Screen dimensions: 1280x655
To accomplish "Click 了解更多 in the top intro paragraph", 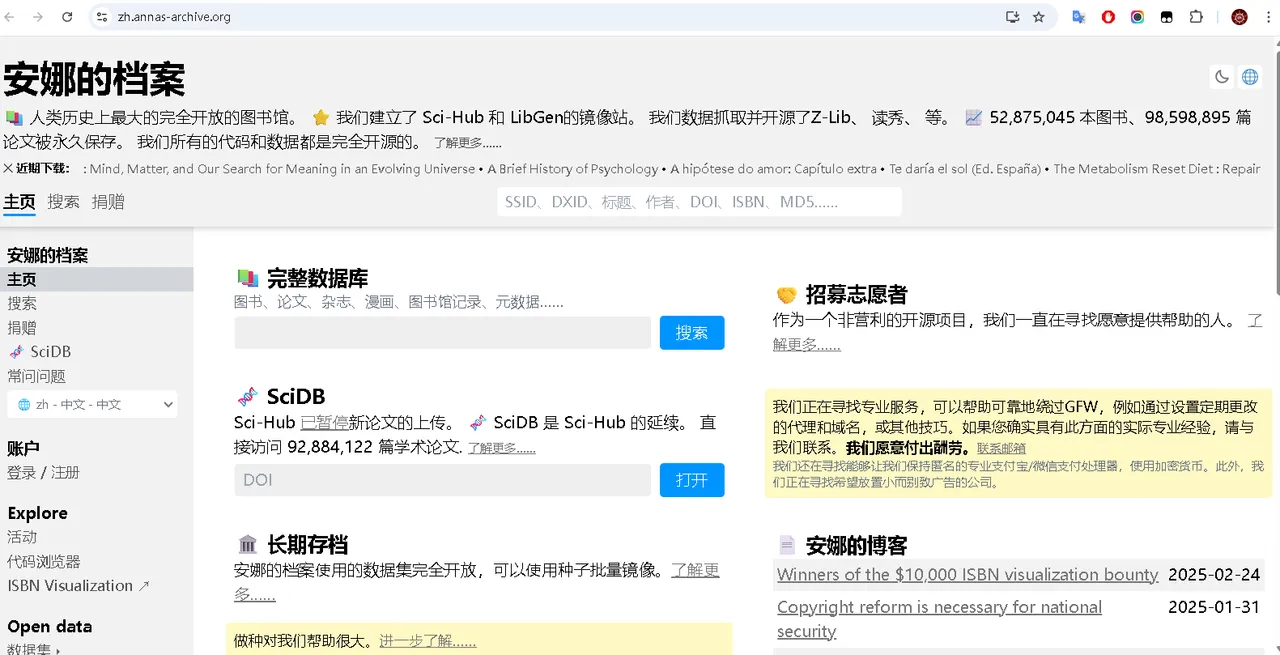I will tap(468, 143).
